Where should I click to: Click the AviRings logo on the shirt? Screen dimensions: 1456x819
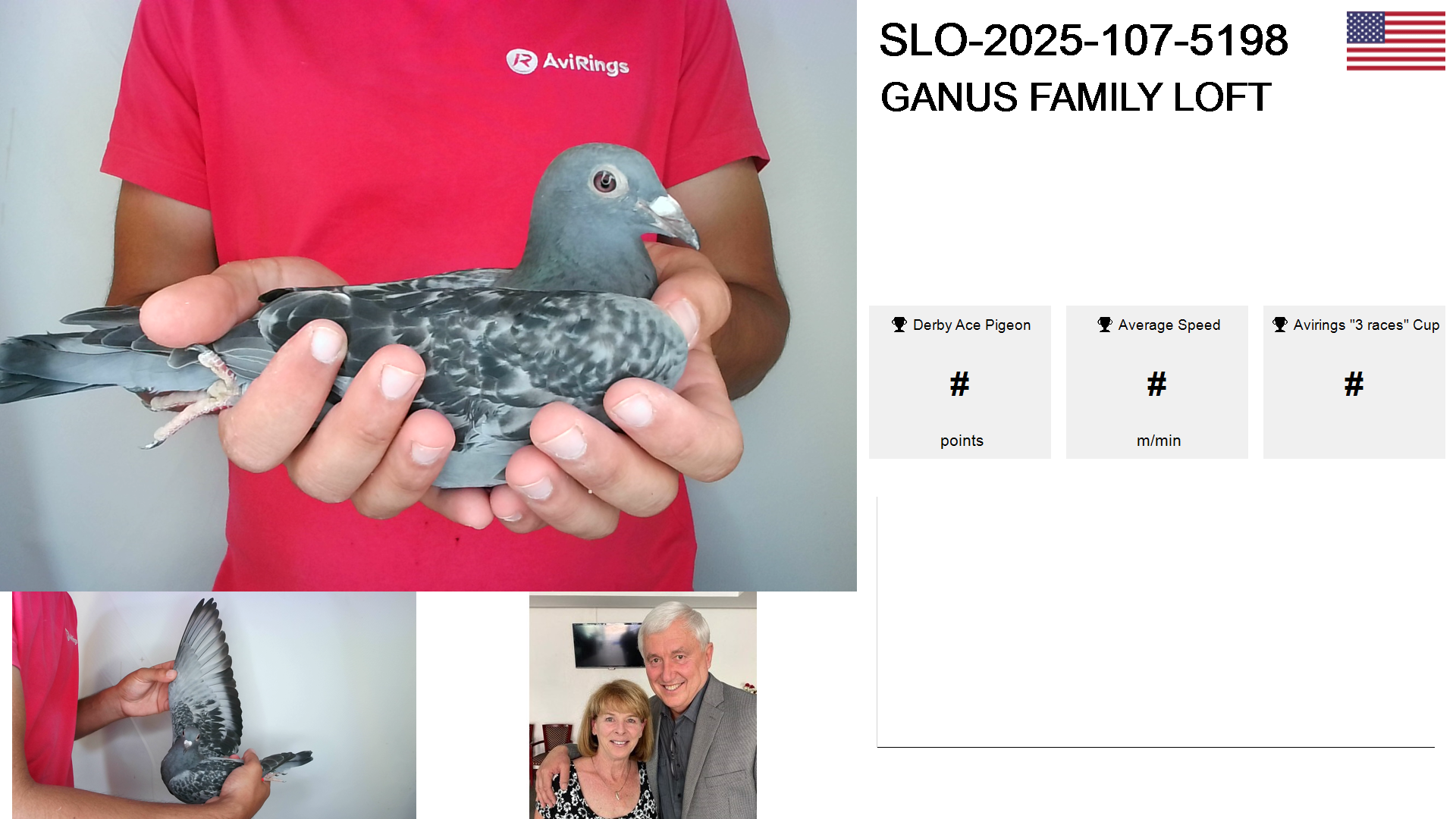point(567,62)
